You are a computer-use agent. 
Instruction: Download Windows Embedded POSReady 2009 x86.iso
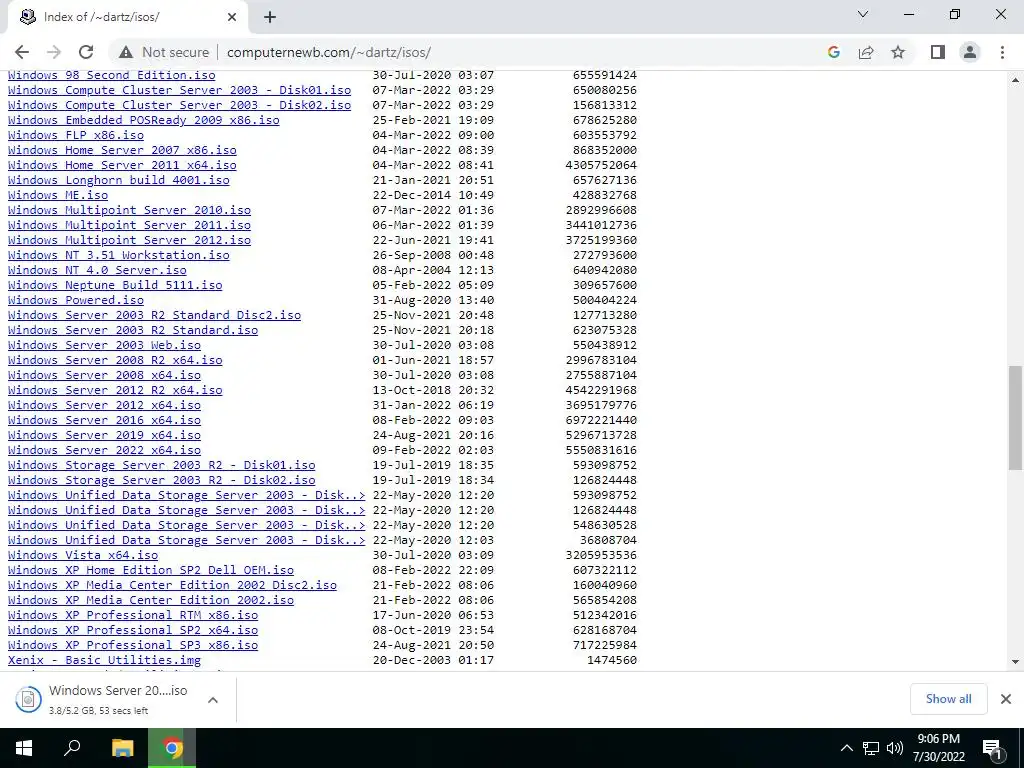tap(144, 120)
